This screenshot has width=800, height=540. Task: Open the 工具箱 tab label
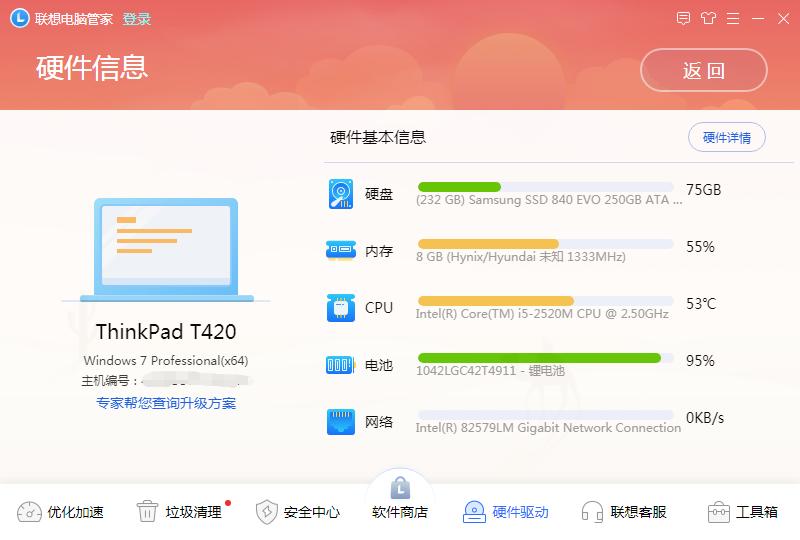tap(757, 512)
